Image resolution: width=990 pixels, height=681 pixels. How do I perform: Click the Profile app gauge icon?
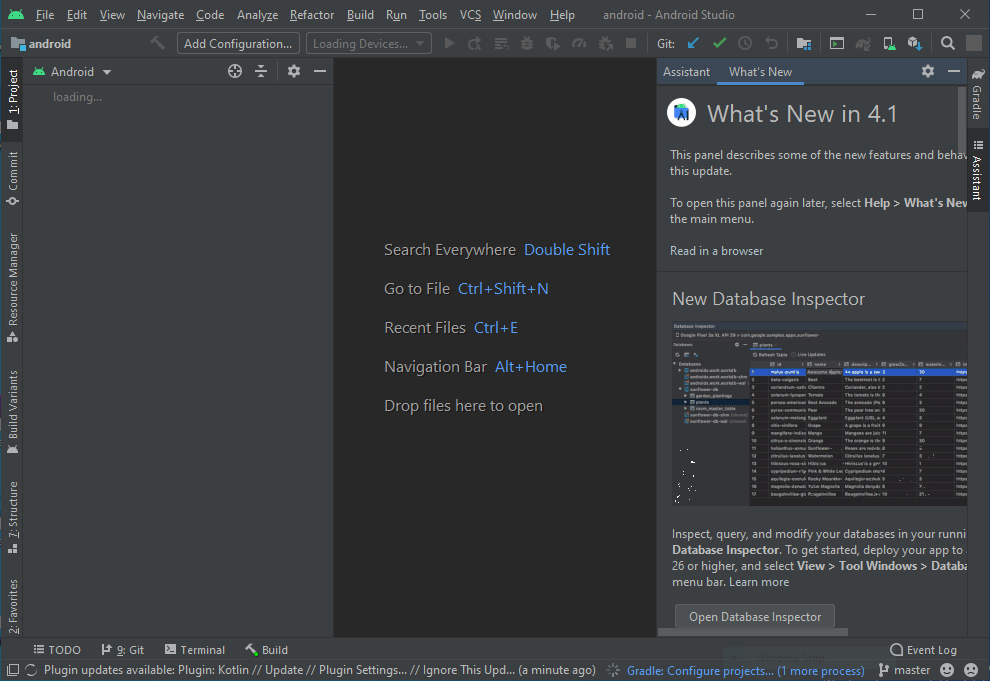(x=579, y=44)
